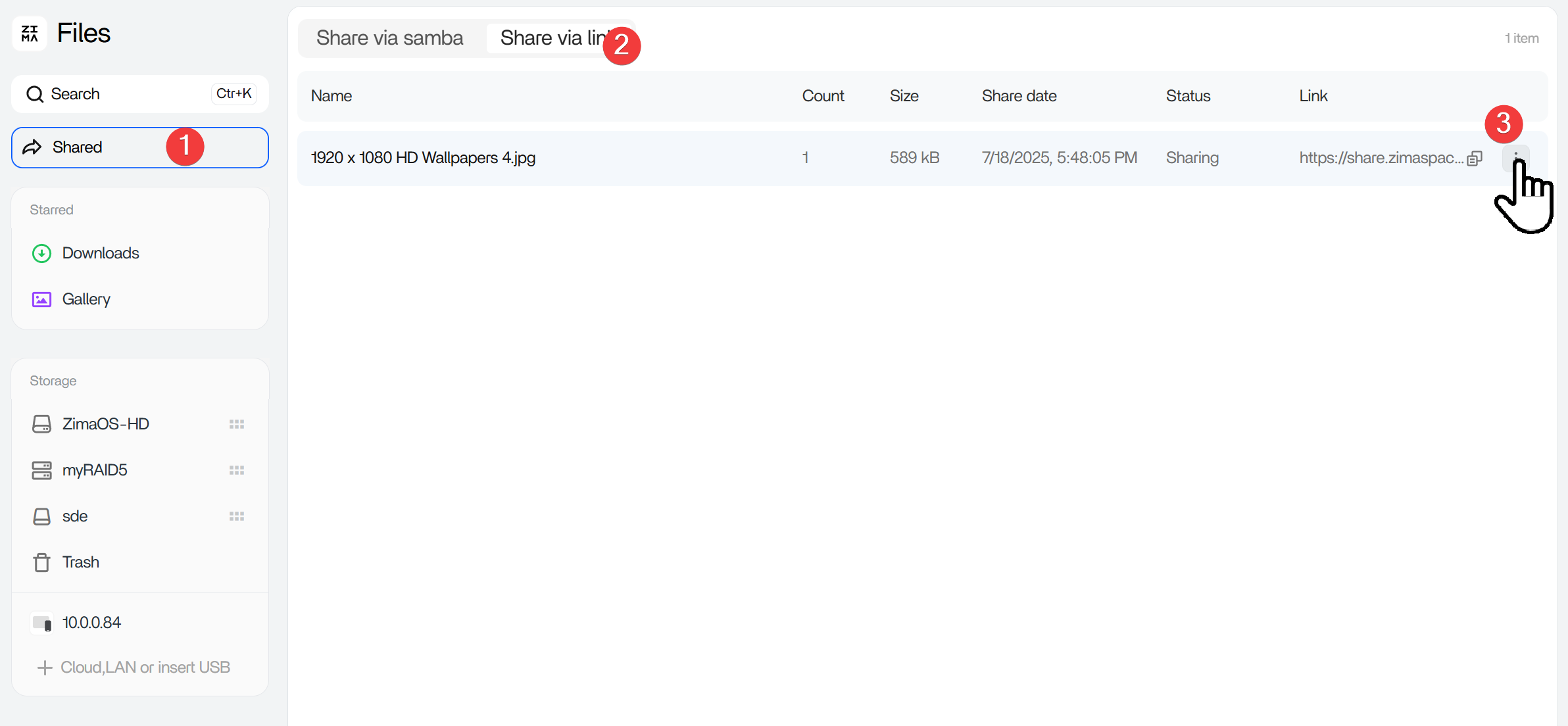Viewport: 1568px width, 726px height.
Task: Sort by Count column header
Action: click(823, 96)
